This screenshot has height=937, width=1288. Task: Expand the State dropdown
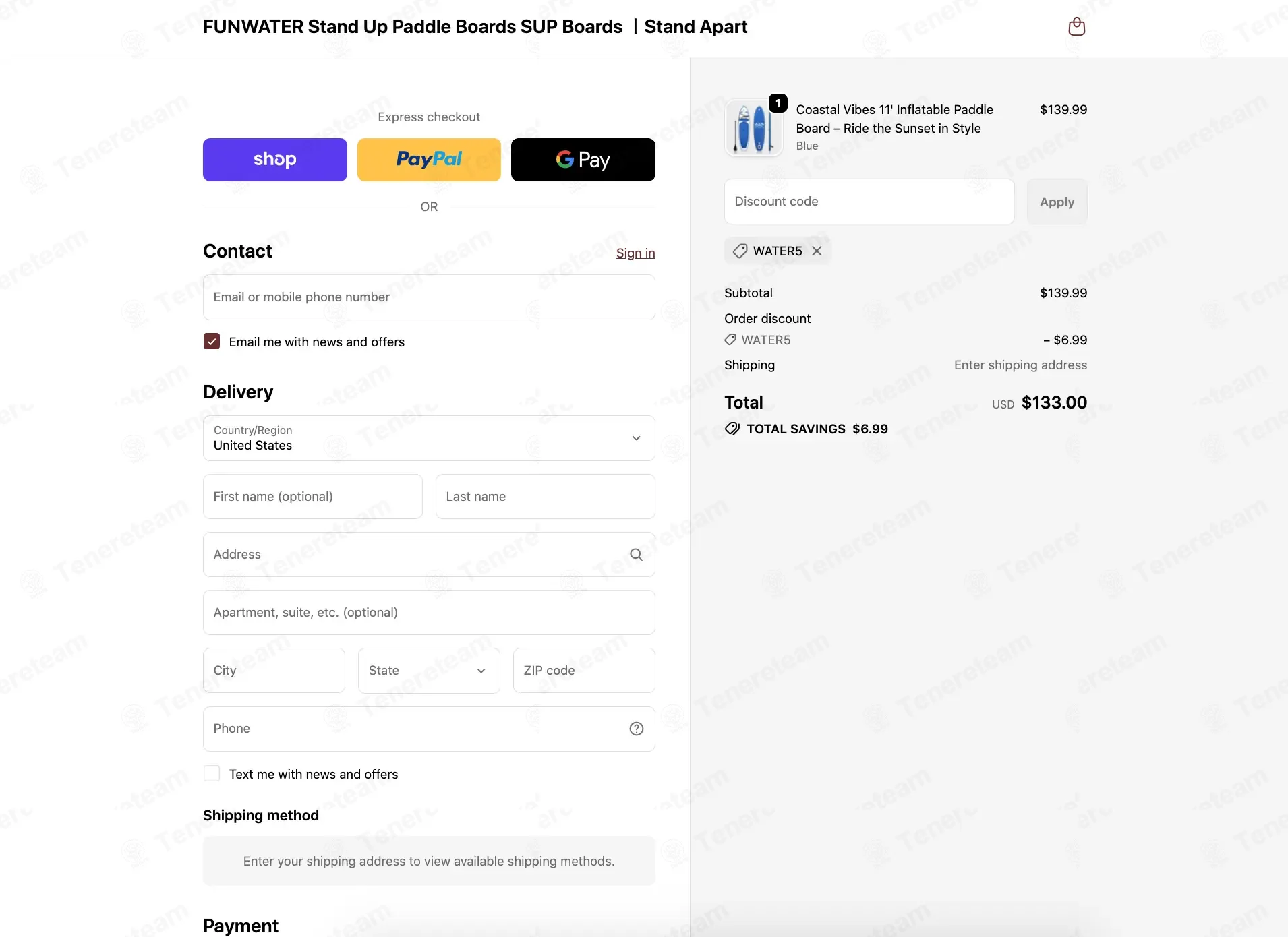pos(429,671)
